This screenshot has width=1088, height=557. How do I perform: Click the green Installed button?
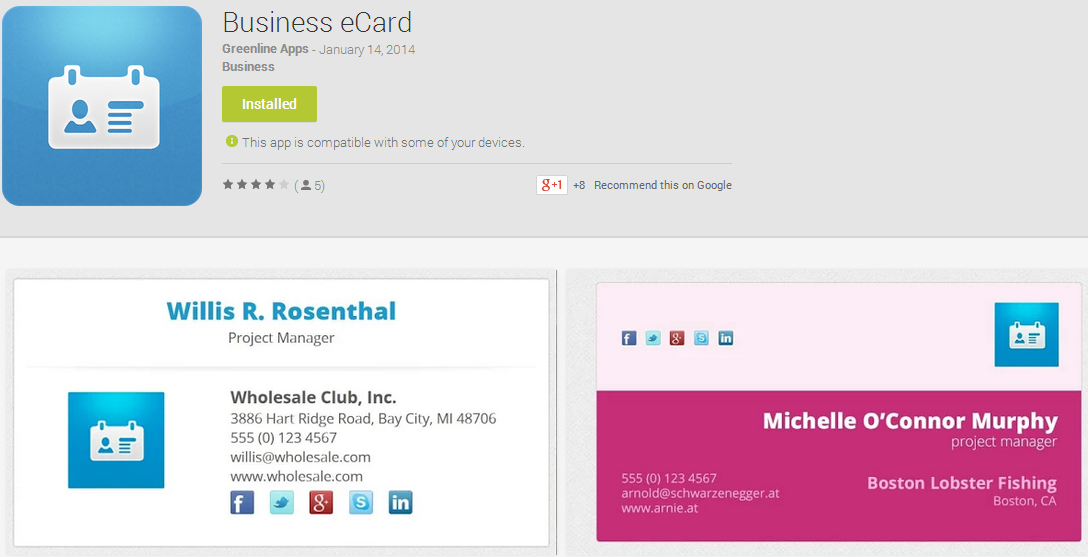[x=269, y=104]
